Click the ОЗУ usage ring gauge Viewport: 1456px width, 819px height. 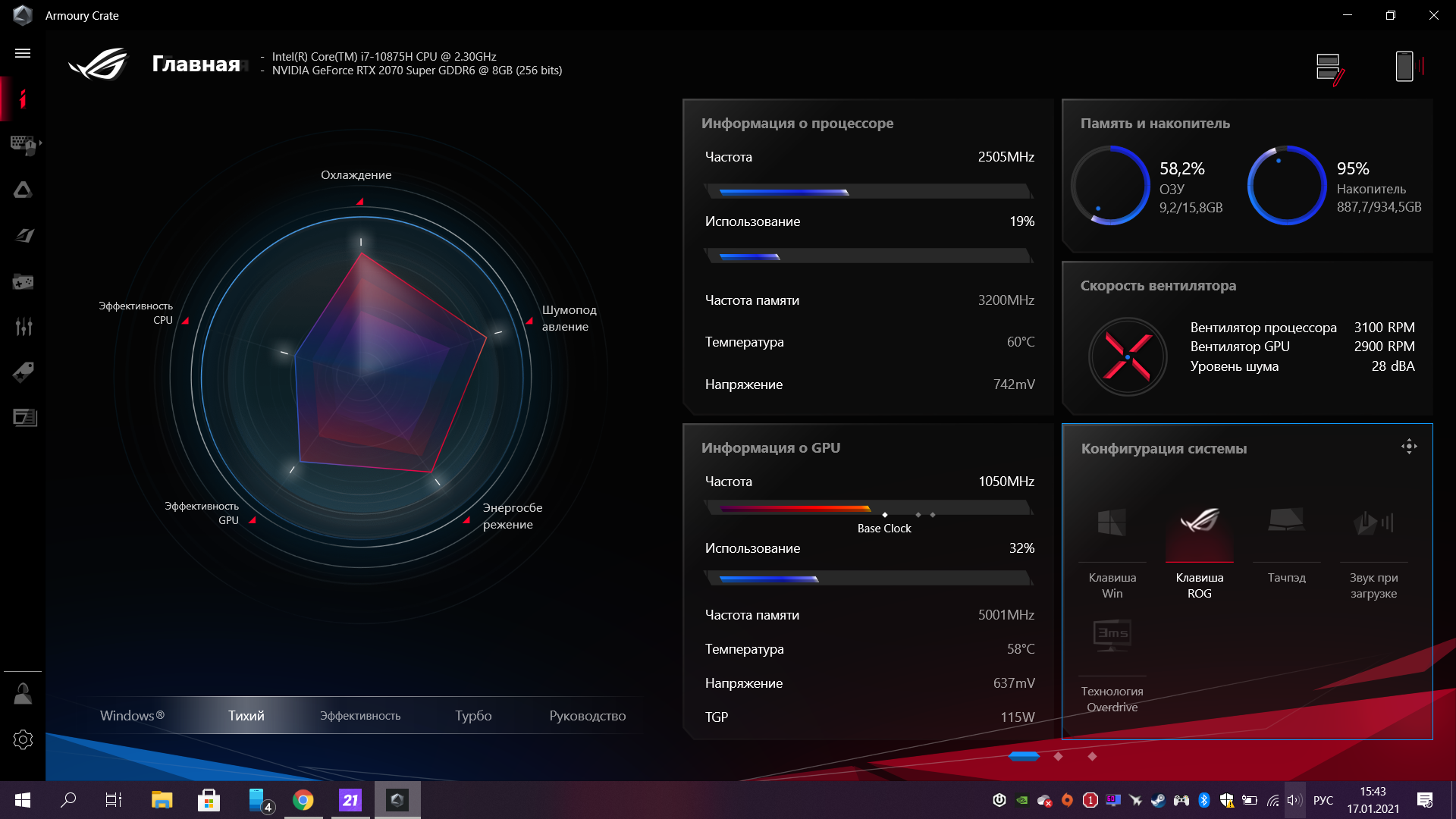1111,185
